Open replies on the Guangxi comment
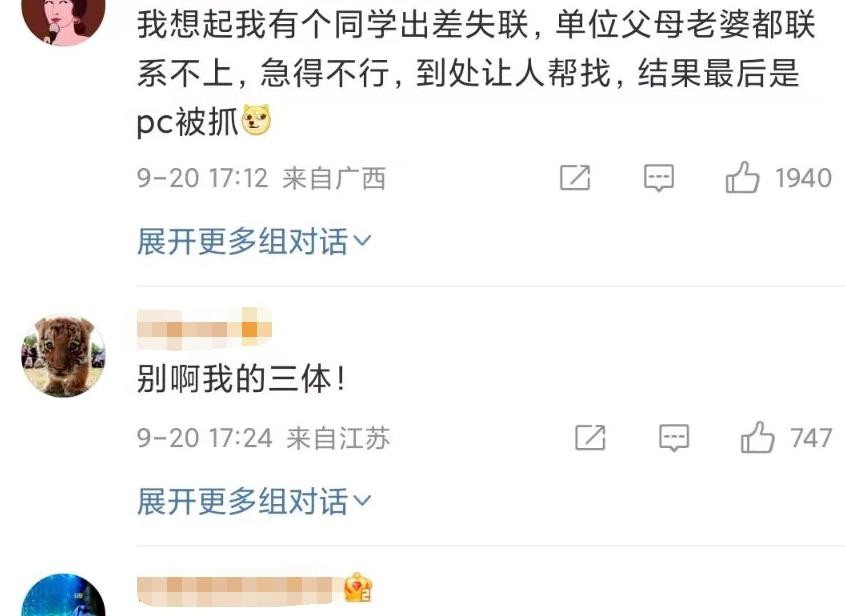The height and width of the screenshot is (616, 846). pos(659,177)
